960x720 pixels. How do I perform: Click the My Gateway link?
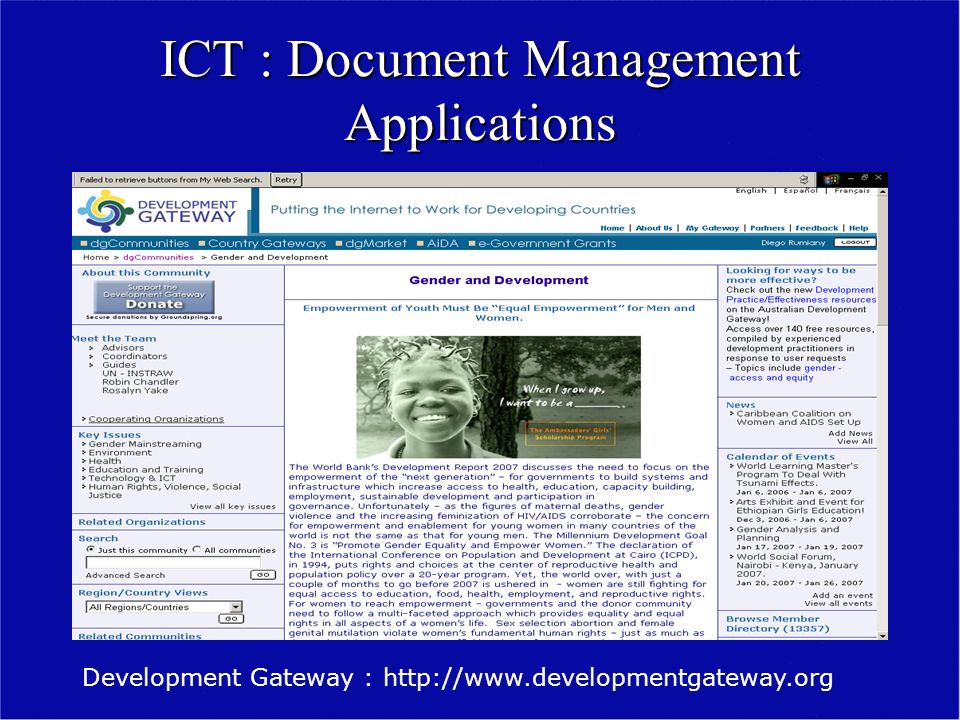(712, 228)
